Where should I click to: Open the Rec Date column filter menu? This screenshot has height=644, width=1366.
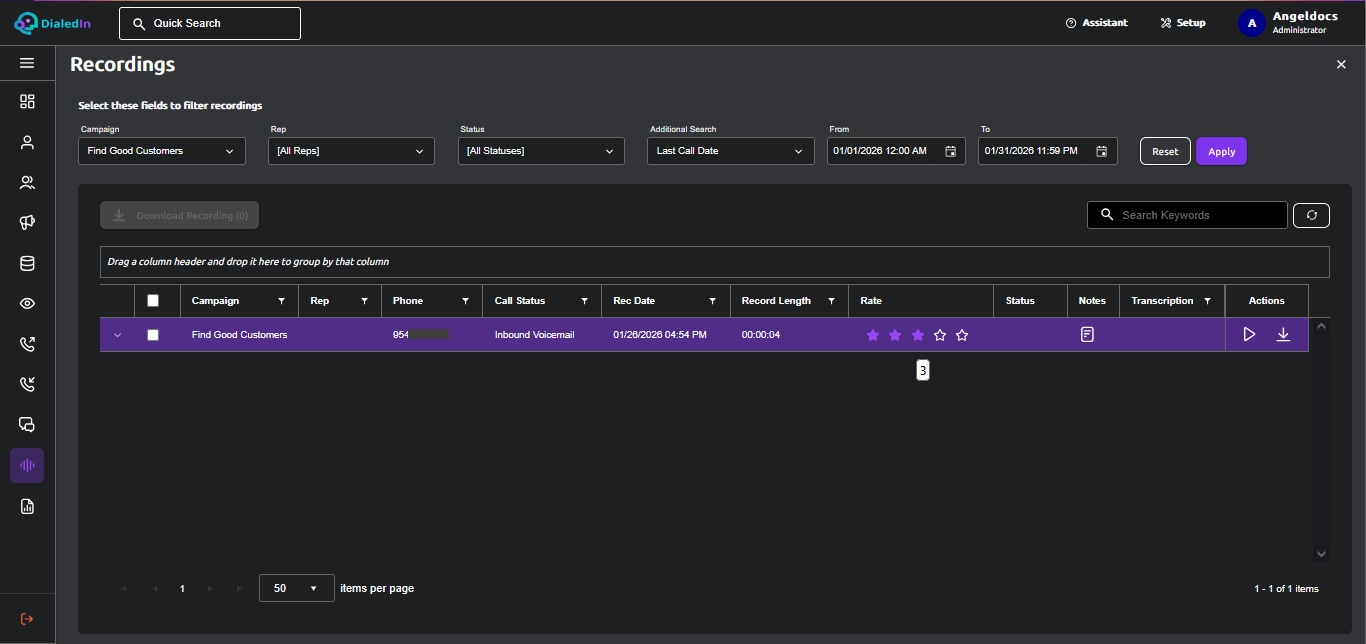point(712,301)
